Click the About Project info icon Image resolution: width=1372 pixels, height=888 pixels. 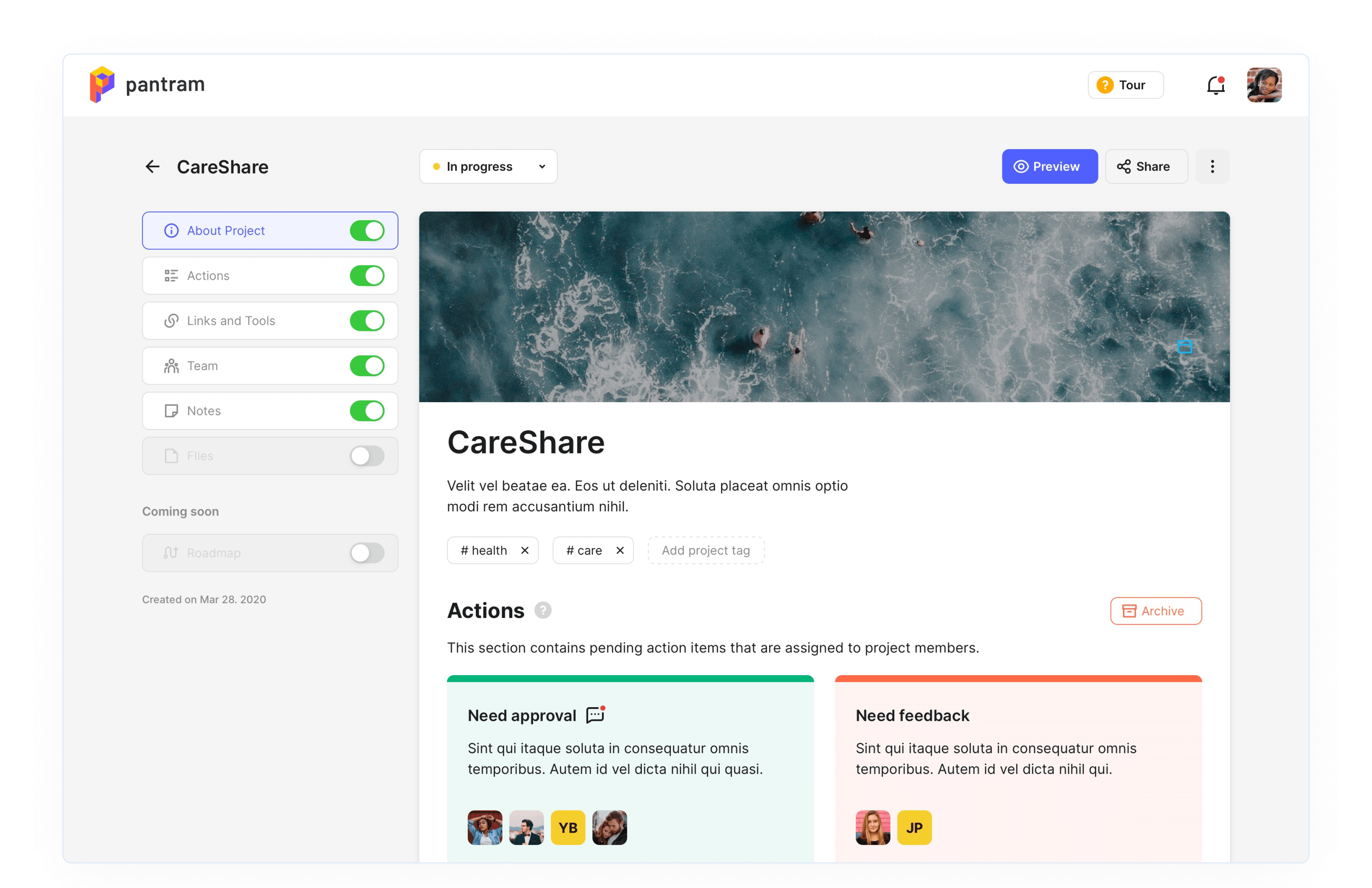(171, 230)
